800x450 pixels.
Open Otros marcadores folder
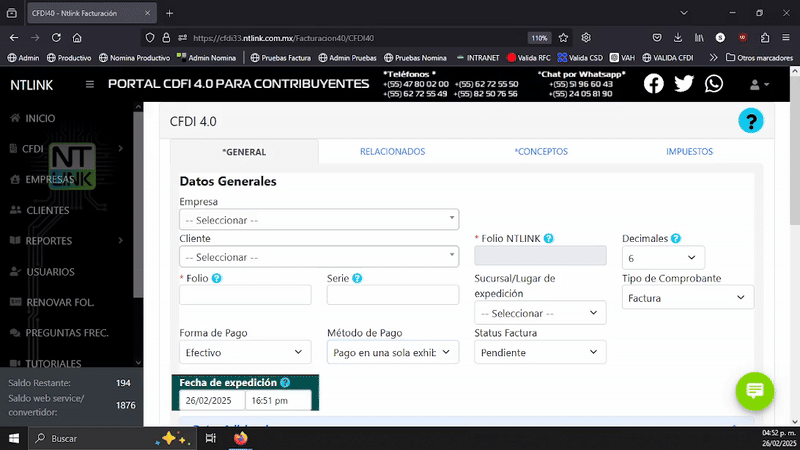tap(759, 58)
